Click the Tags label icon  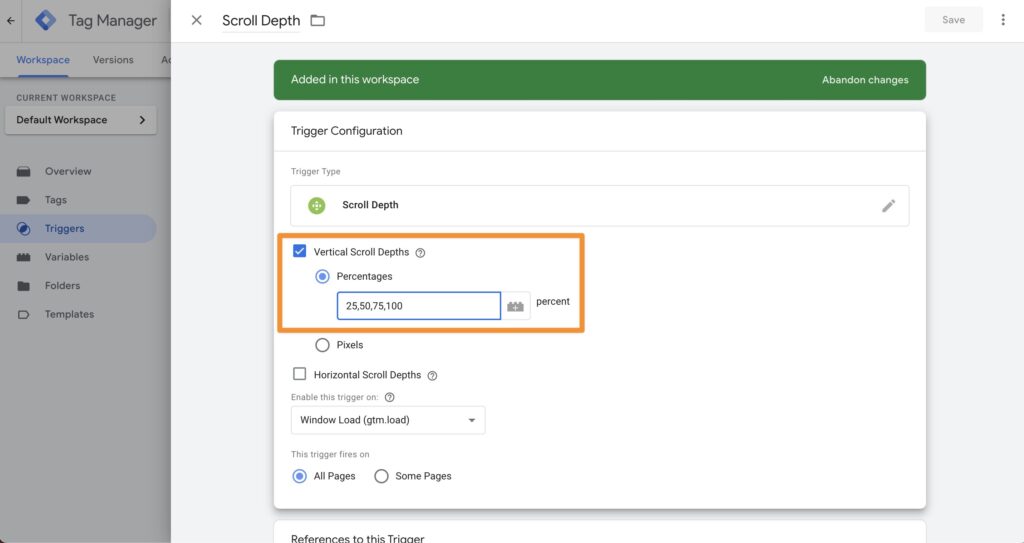pyautogui.click(x=24, y=200)
